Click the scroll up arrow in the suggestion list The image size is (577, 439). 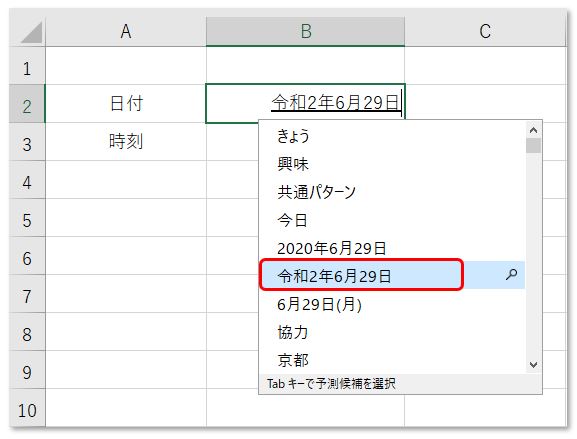(533, 130)
